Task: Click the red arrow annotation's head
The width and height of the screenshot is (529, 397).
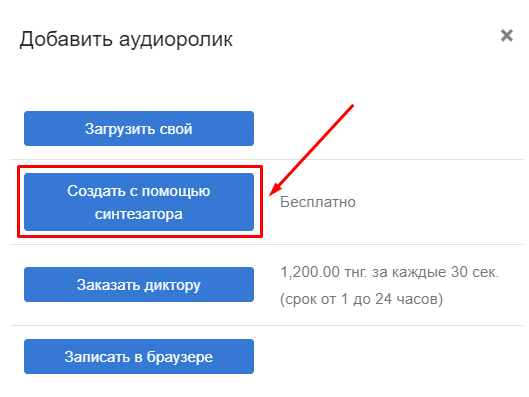Action: [x=274, y=191]
